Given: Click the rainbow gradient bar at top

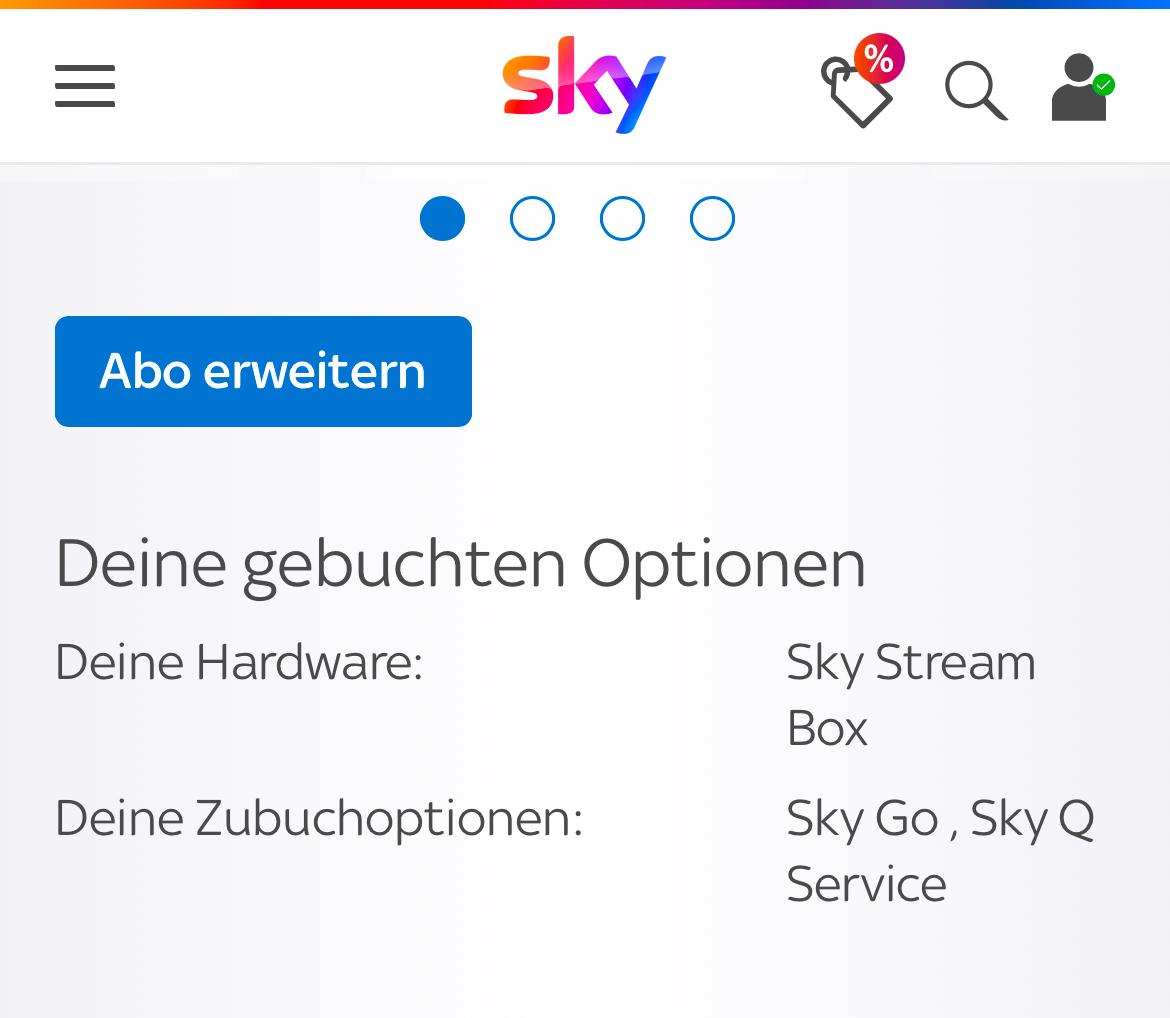Looking at the screenshot, I should [585, 4].
